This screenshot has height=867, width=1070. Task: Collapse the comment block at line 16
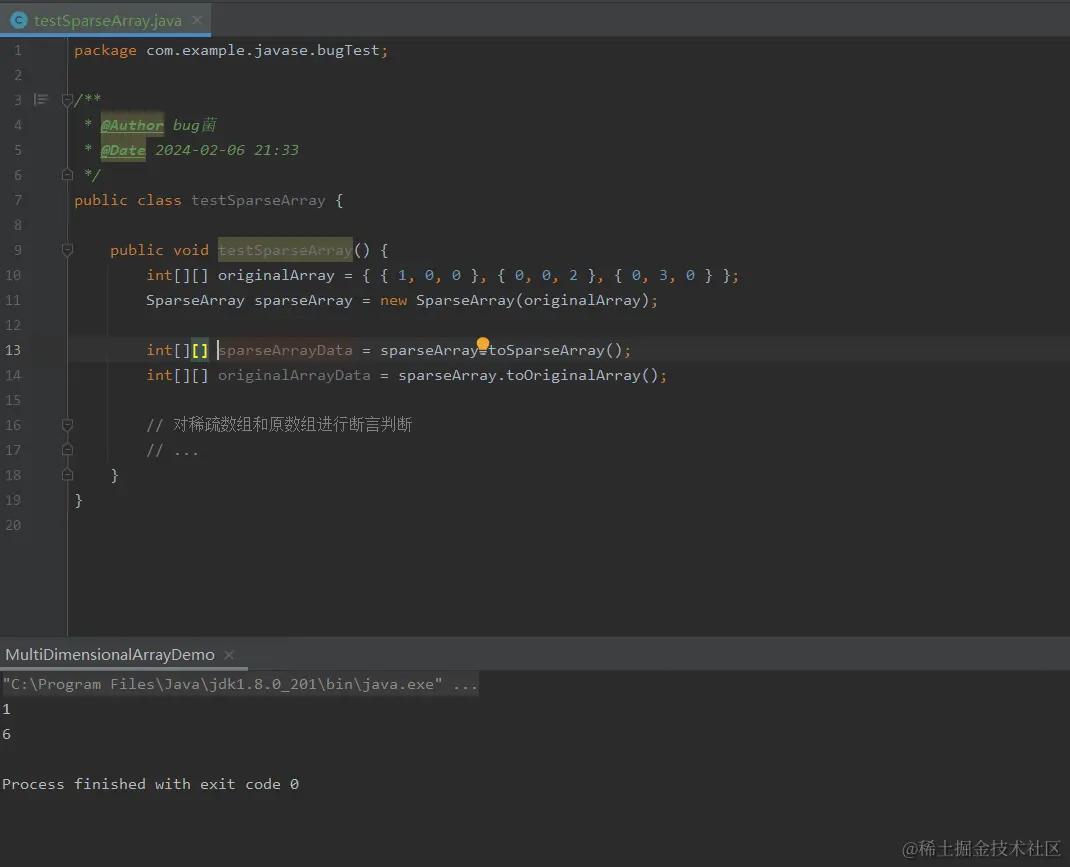coord(67,425)
